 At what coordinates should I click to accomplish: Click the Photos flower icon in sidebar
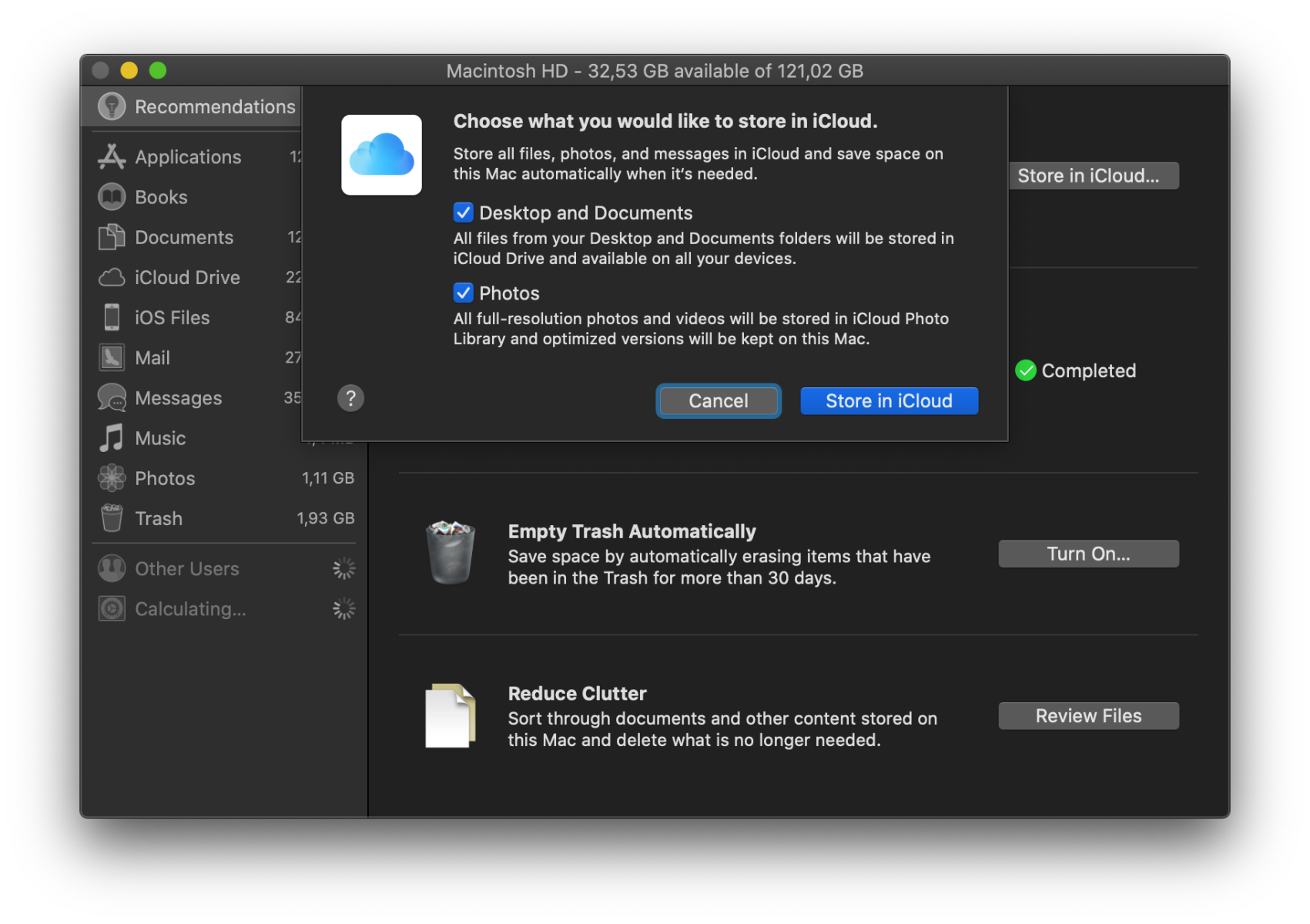[112, 478]
